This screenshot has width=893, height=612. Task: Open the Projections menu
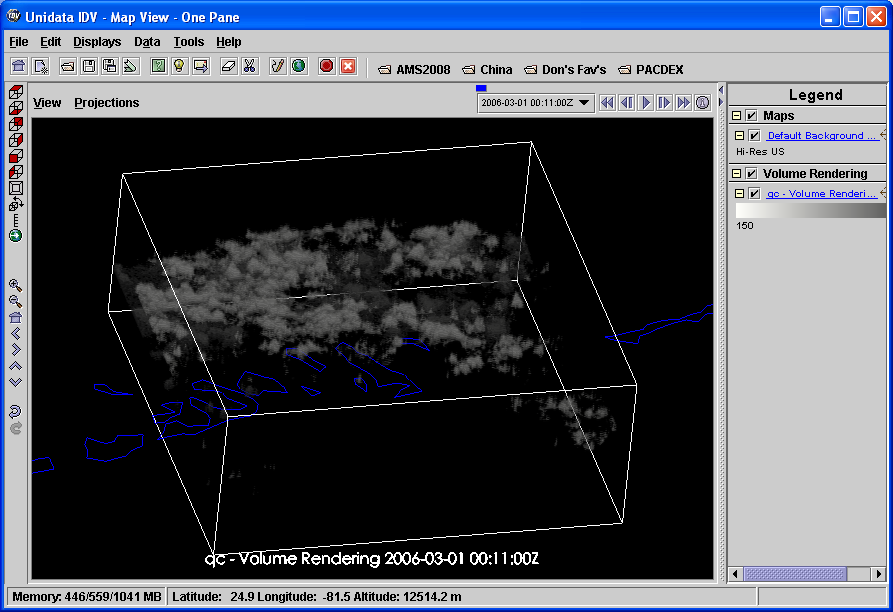107,103
